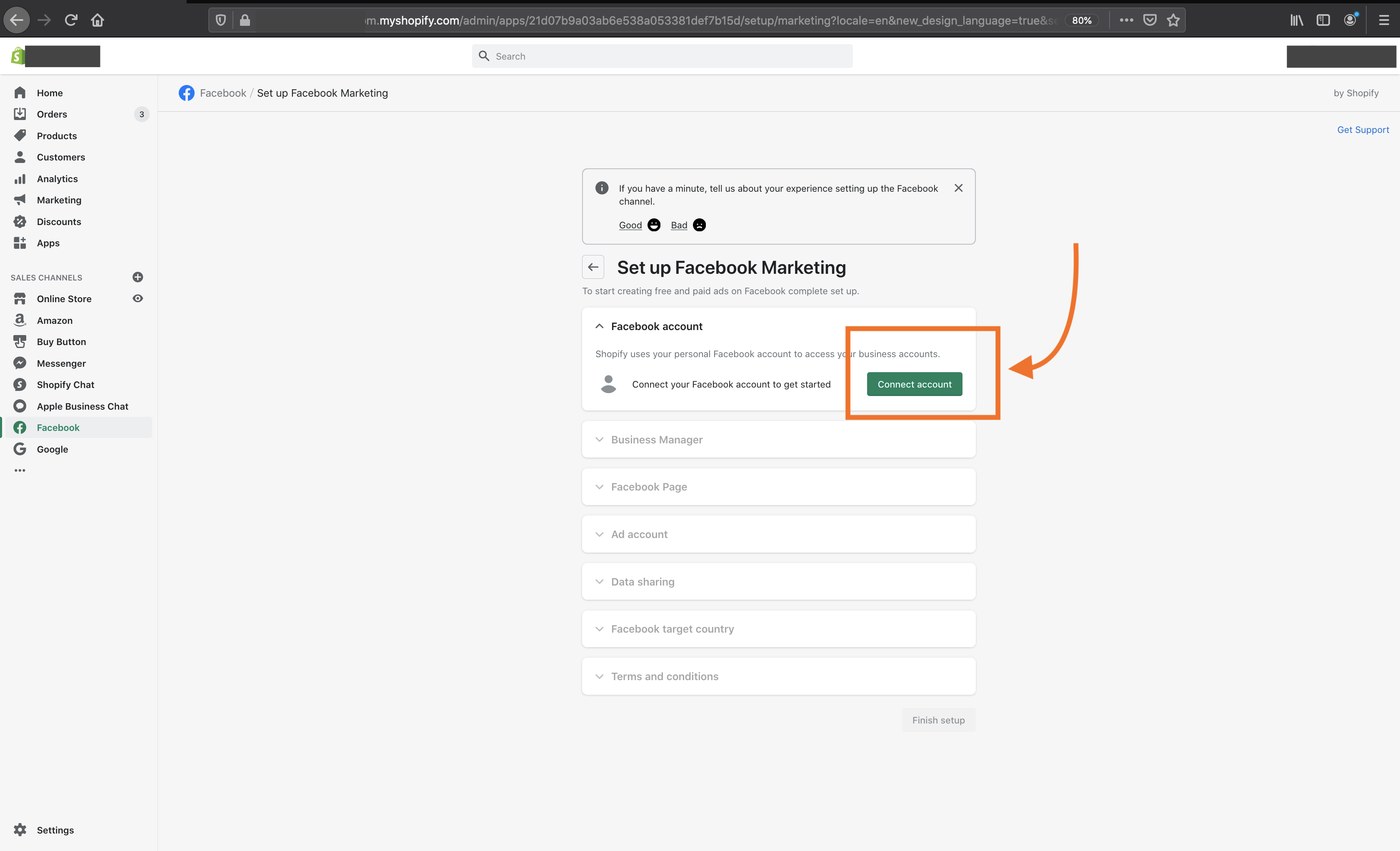Click the Finish setup button

pos(938,720)
